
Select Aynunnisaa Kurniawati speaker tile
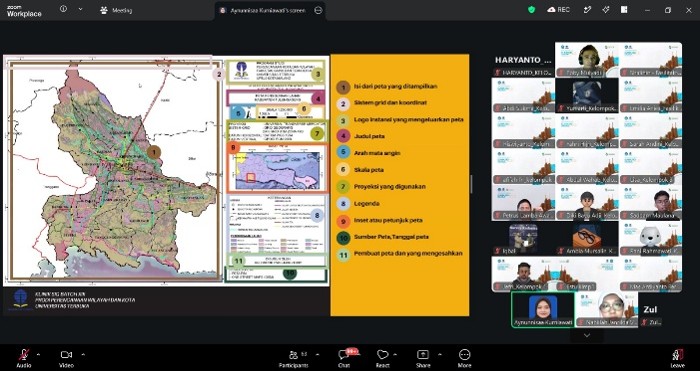tap(543, 310)
